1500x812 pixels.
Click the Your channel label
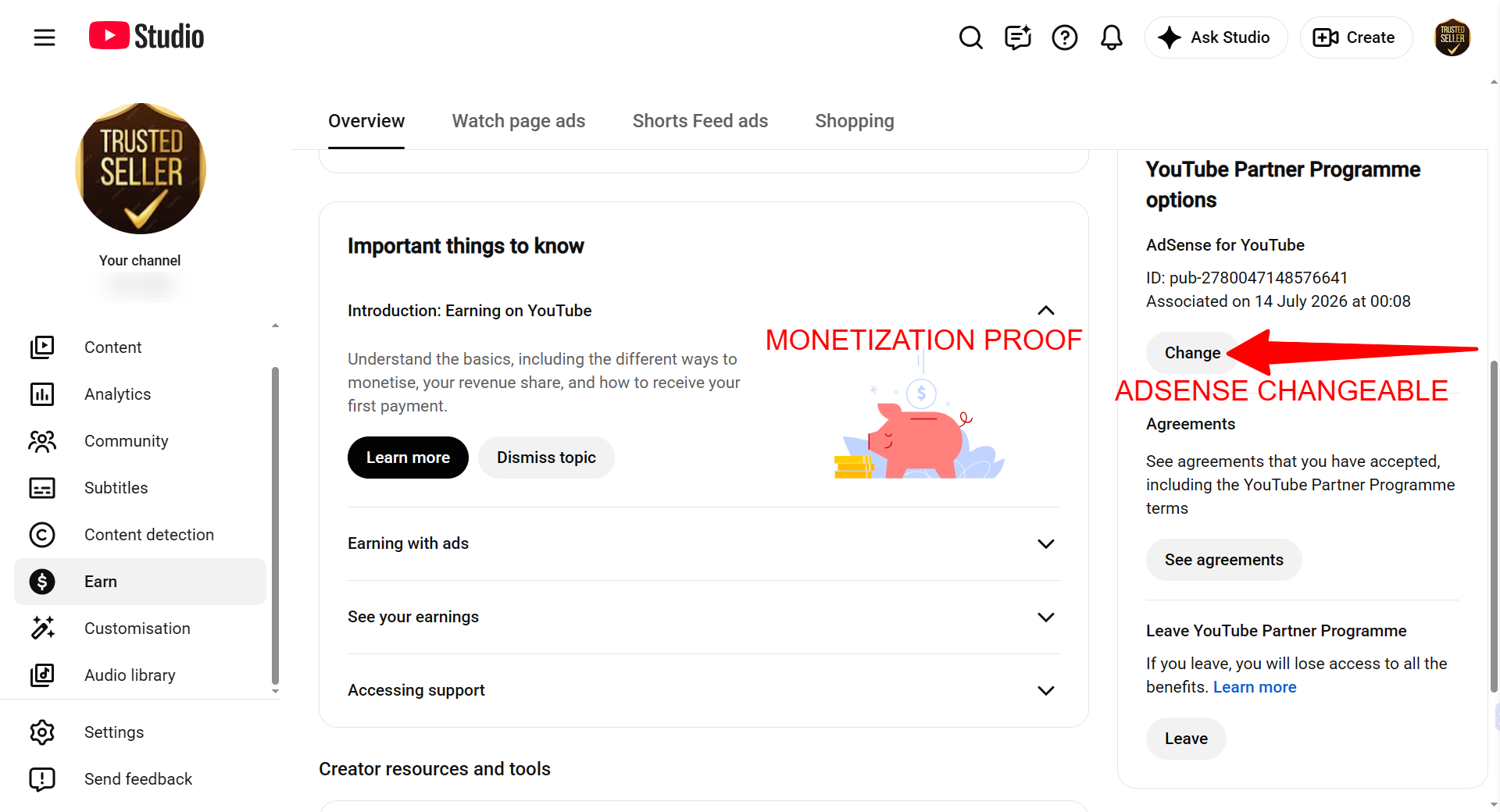(x=140, y=261)
